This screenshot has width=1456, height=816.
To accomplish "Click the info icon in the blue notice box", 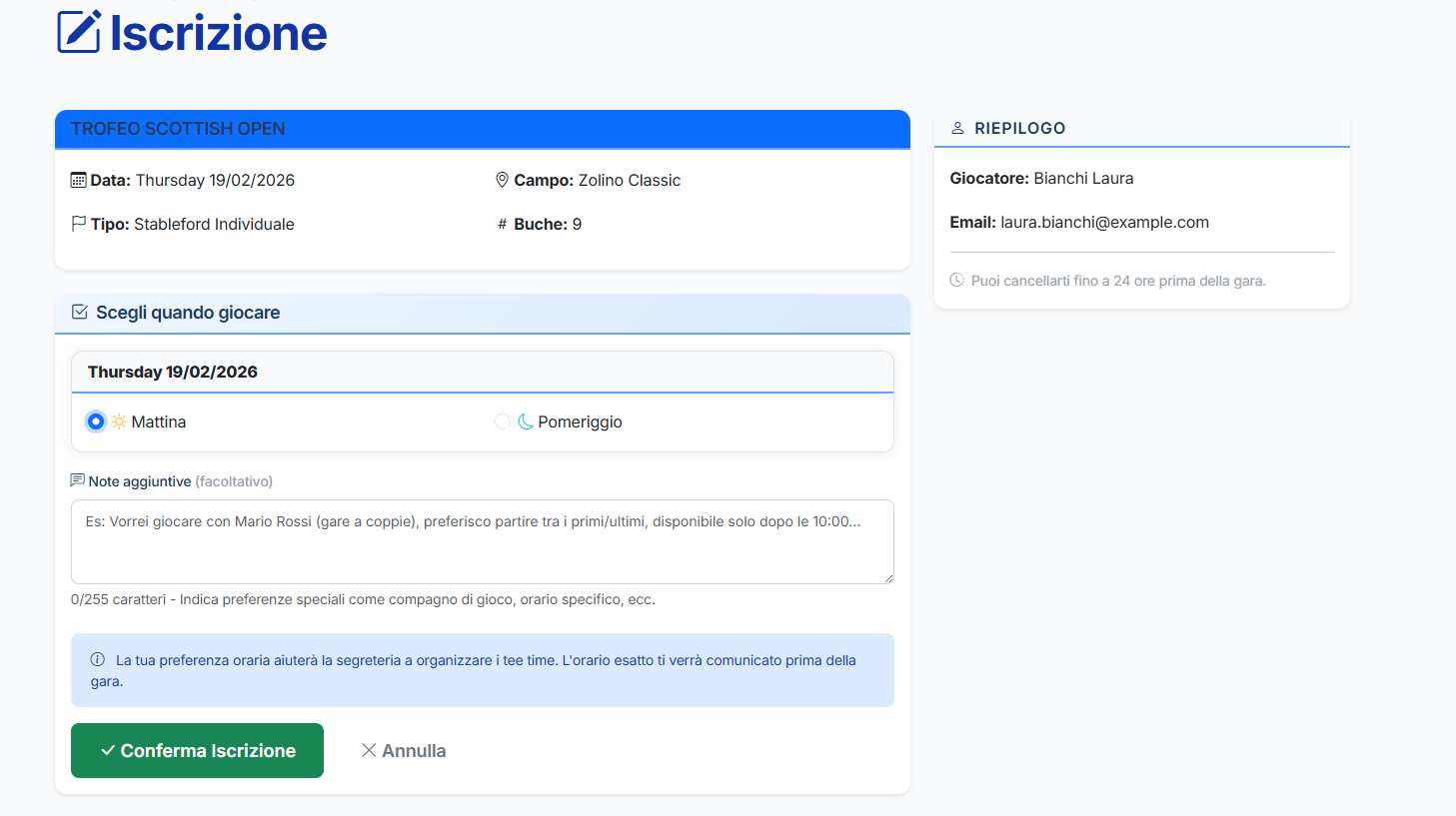I will click(x=96, y=659).
